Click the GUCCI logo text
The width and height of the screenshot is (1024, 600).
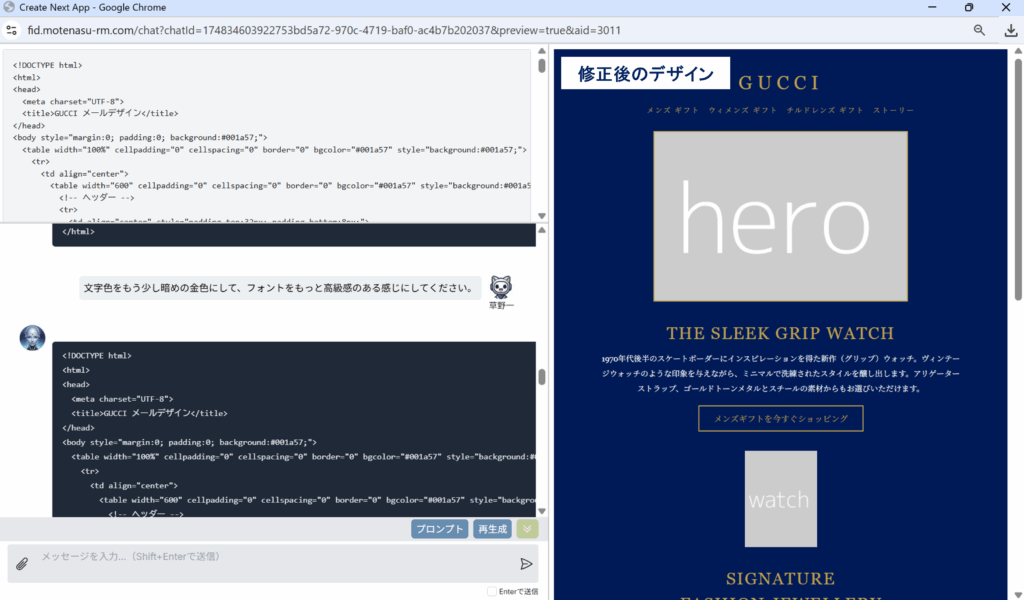click(779, 83)
